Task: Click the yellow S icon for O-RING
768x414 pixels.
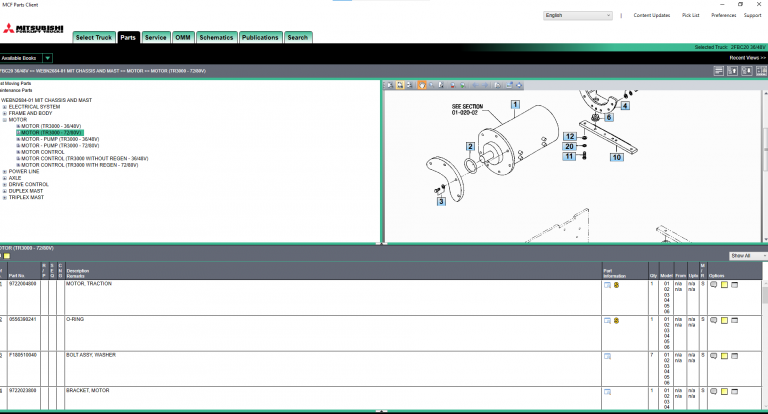Action: 616,320
